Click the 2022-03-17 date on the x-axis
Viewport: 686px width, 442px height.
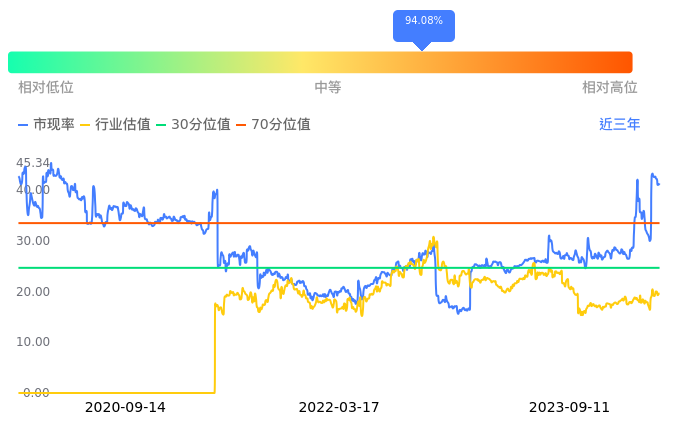point(339,408)
